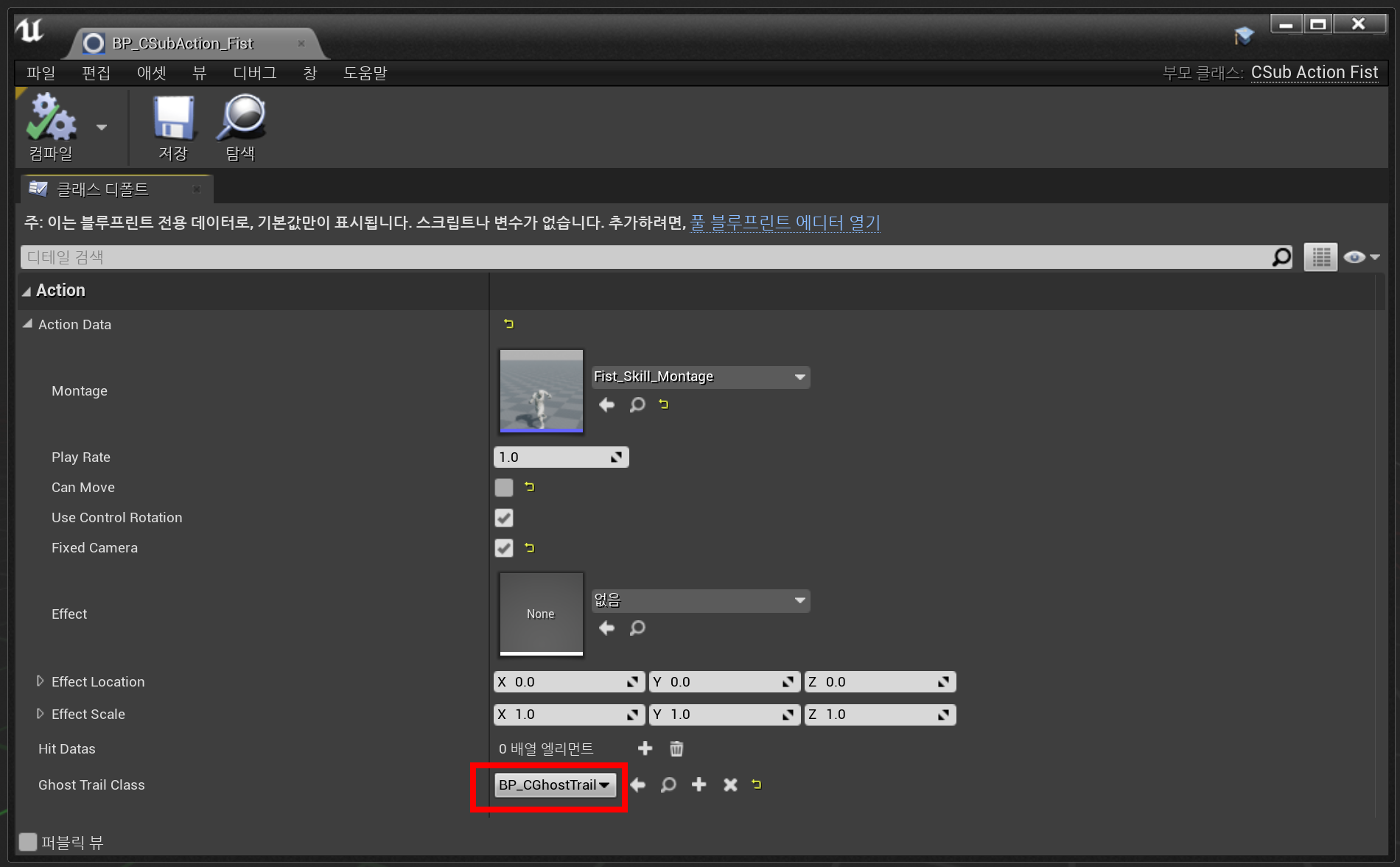Close the BP_CSubAction_Fist tab
Viewport: 1400px width, 867px height.
(x=301, y=43)
